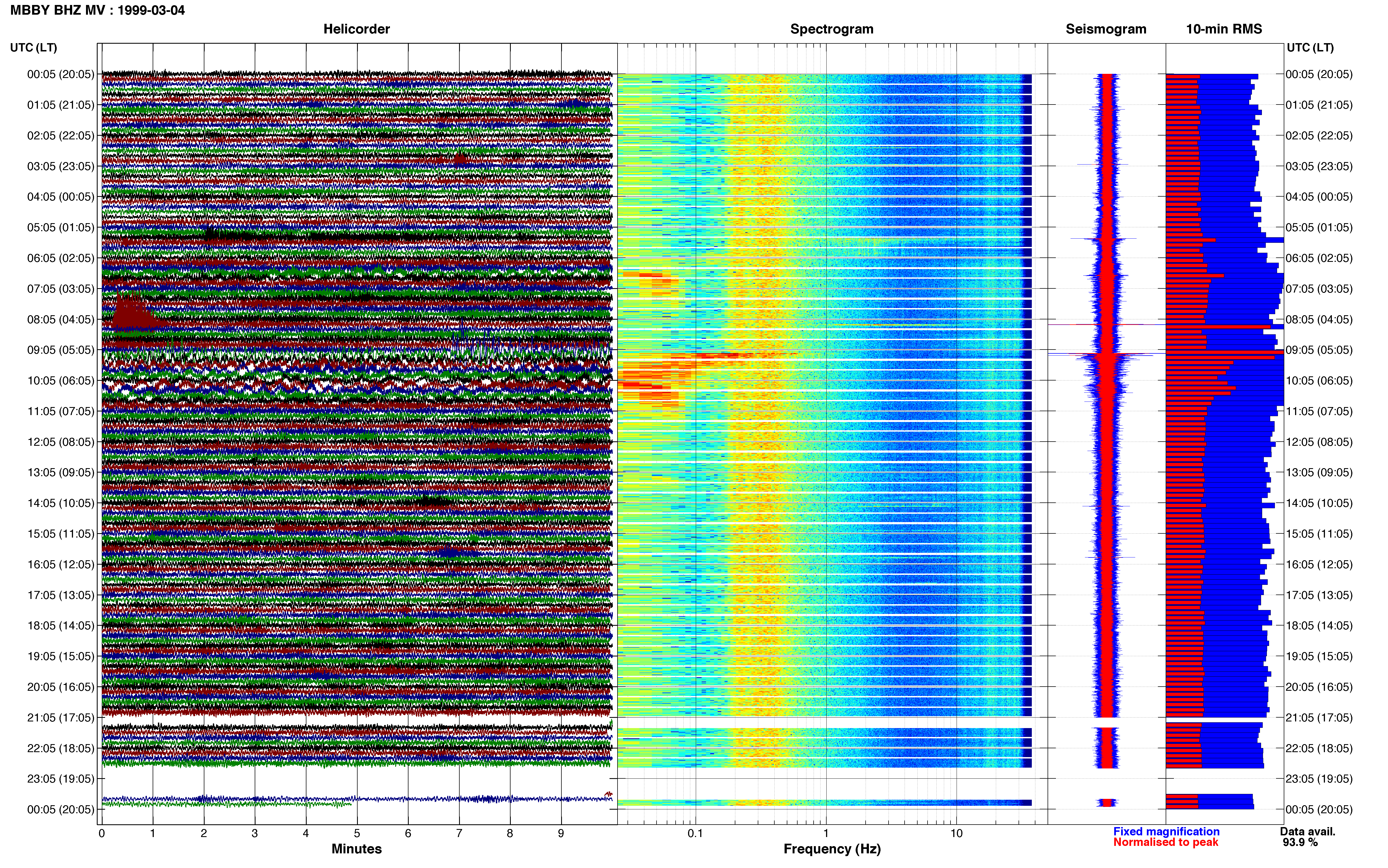The image size is (1388, 868).
Task: Click the 'Normalised to peak' legend text
Action: click(1165, 843)
